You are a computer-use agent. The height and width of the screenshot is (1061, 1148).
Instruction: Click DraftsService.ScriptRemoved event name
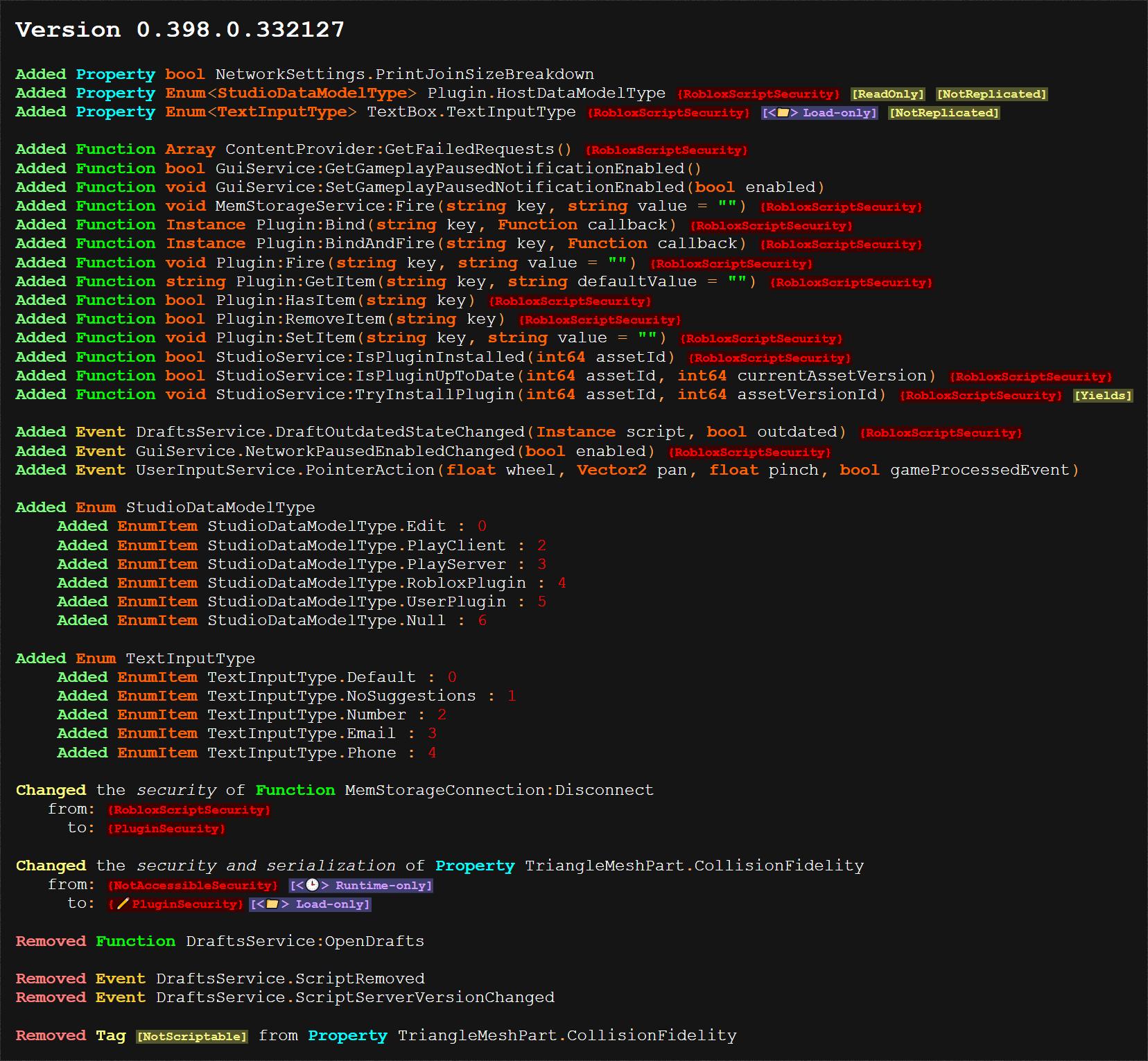click(x=290, y=979)
